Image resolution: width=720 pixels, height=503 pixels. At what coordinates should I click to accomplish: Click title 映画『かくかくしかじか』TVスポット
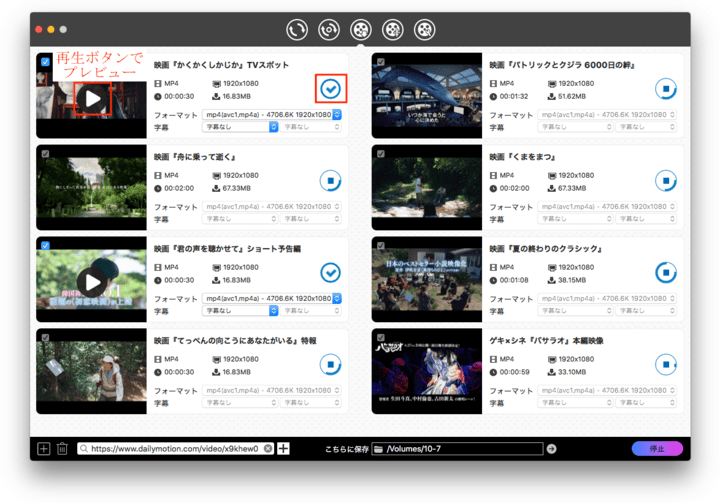point(221,65)
